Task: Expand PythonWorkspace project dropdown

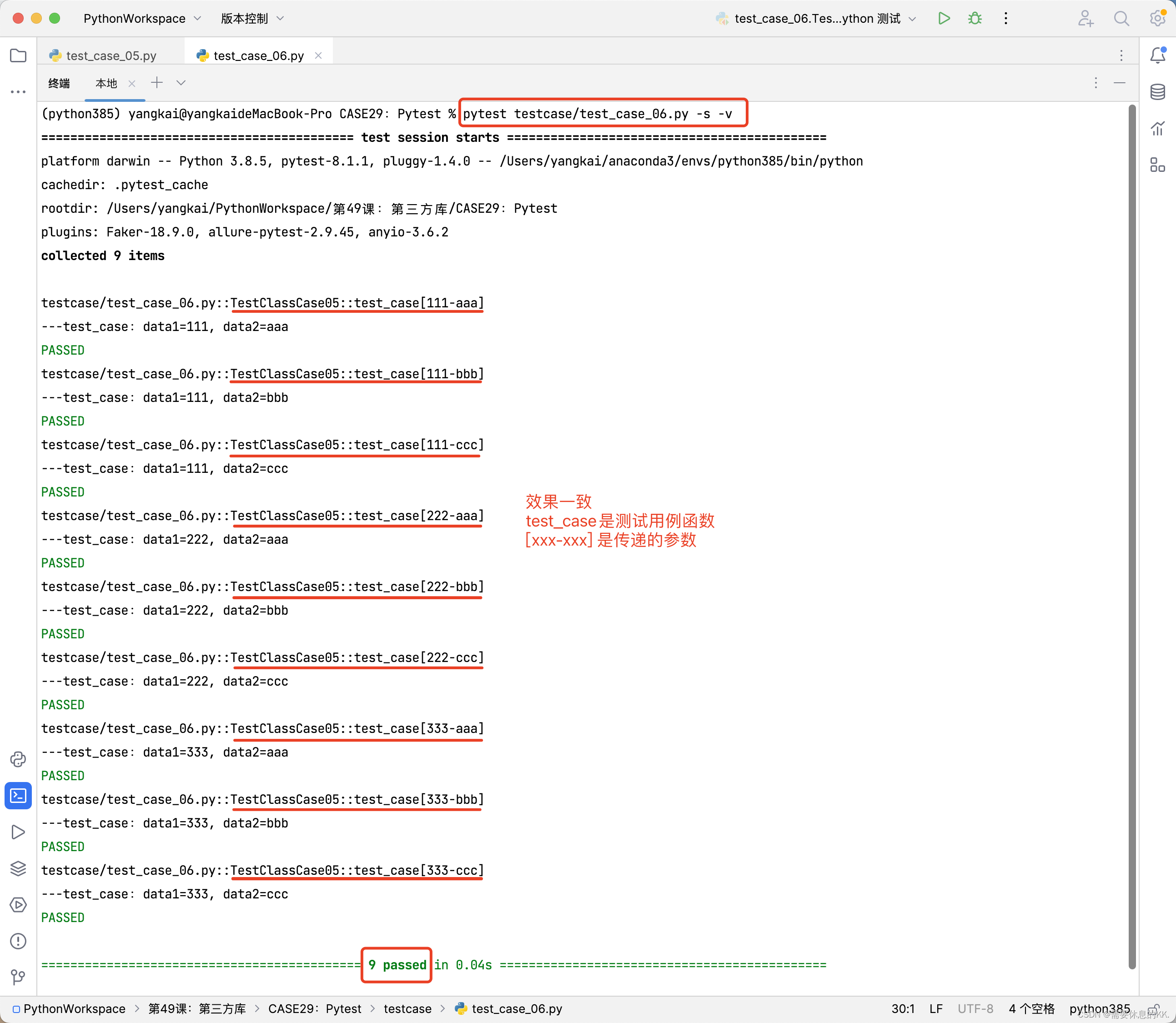Action: (142, 18)
